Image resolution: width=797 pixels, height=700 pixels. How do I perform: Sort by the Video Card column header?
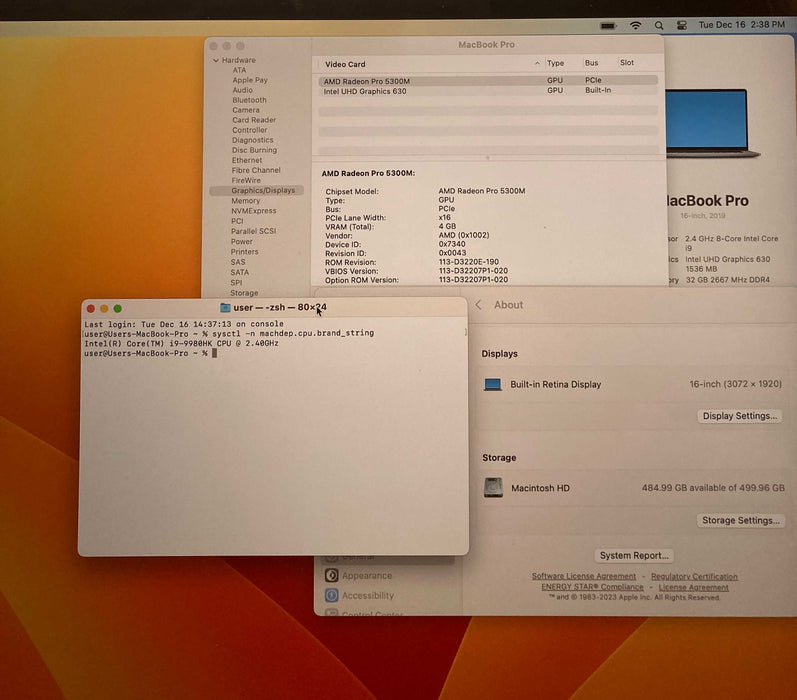345,64
